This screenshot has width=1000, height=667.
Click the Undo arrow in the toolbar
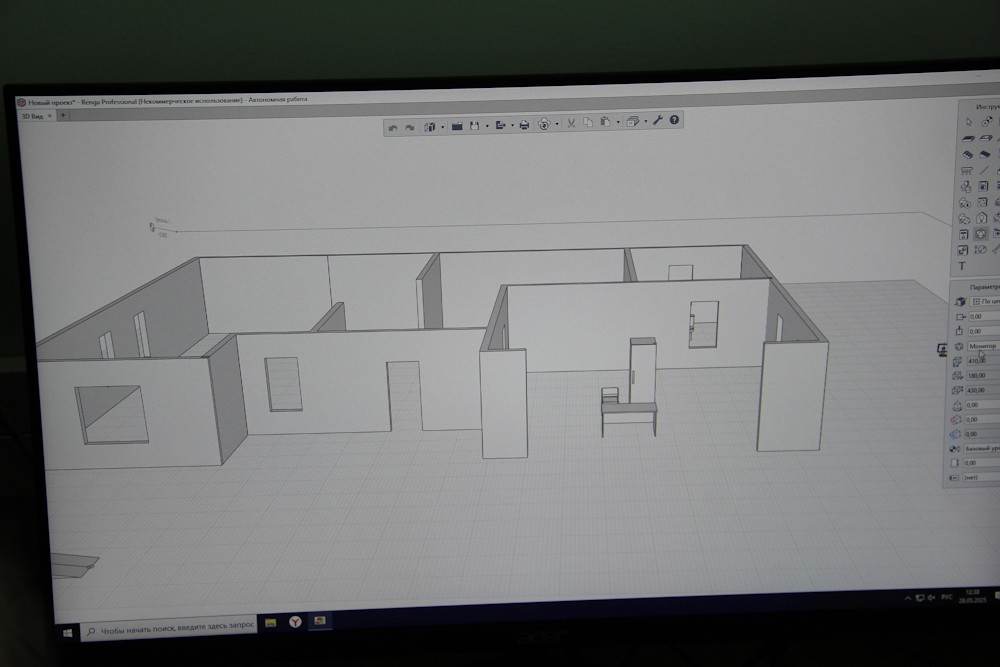pos(393,126)
